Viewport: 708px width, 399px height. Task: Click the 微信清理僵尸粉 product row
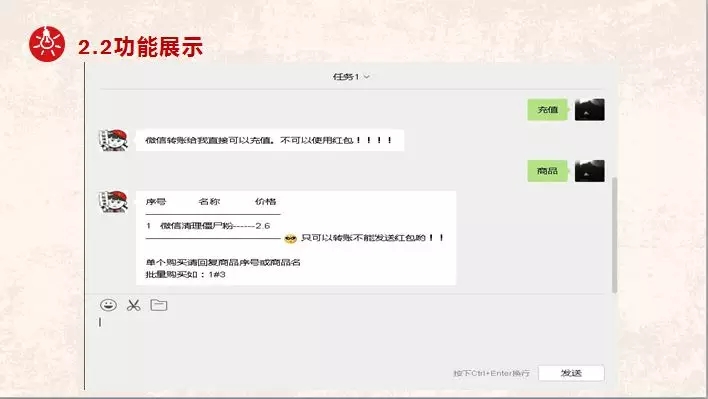[x=208, y=226]
